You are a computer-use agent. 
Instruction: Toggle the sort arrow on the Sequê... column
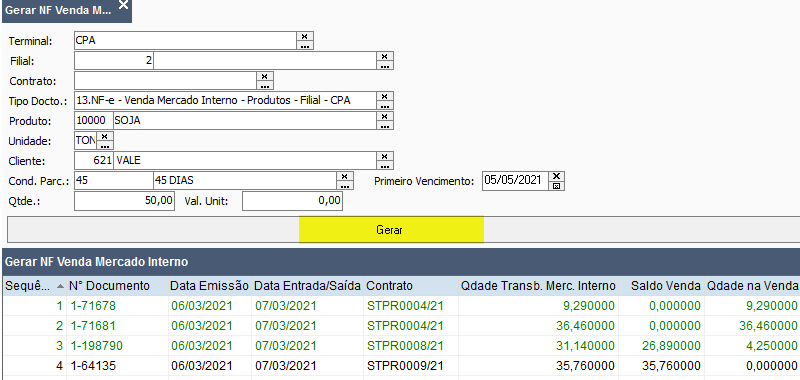(x=60, y=286)
